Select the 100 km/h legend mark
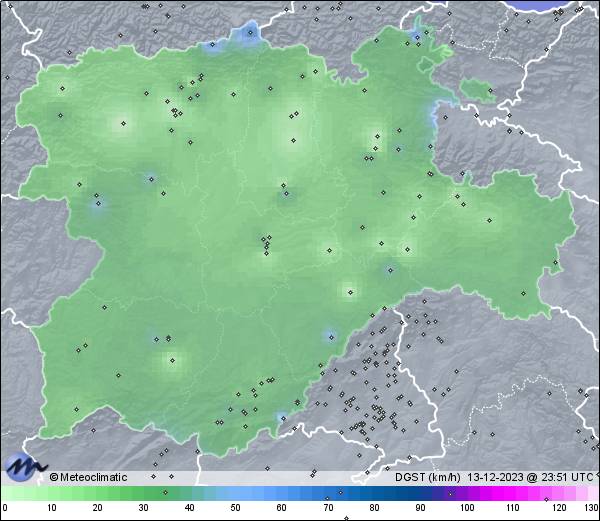 coord(466,508)
